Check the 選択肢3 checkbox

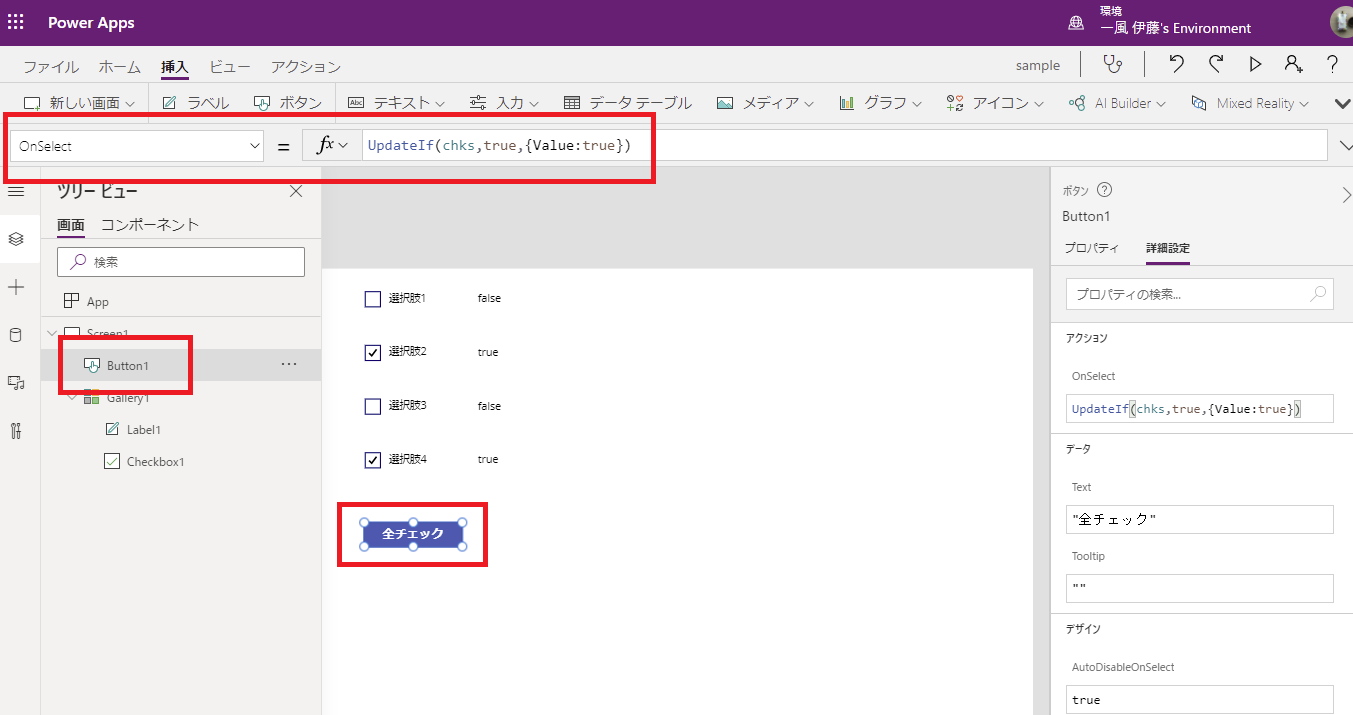[x=373, y=406]
